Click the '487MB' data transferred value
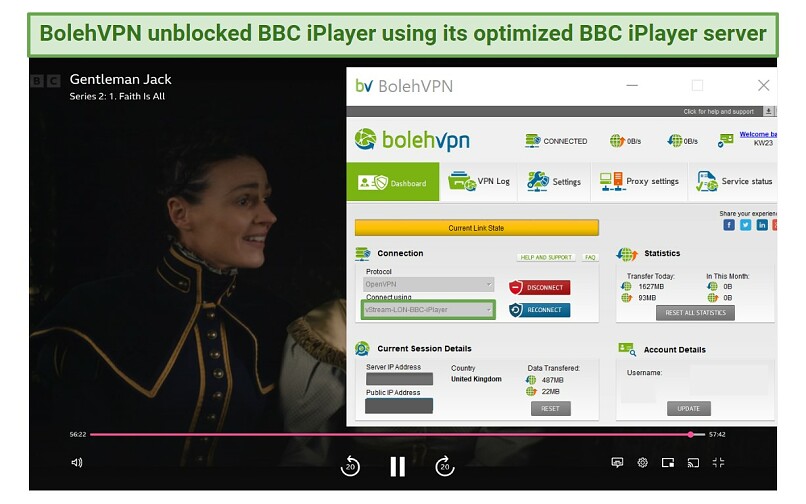 [553, 380]
